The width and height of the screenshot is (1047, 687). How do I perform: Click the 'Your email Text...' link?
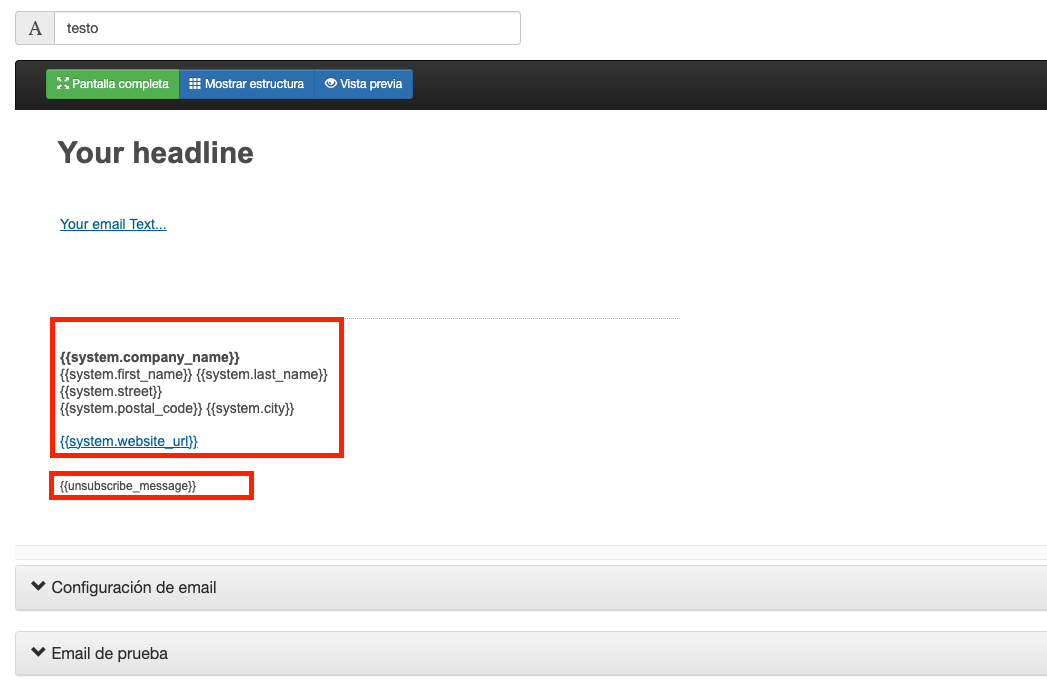coord(113,224)
